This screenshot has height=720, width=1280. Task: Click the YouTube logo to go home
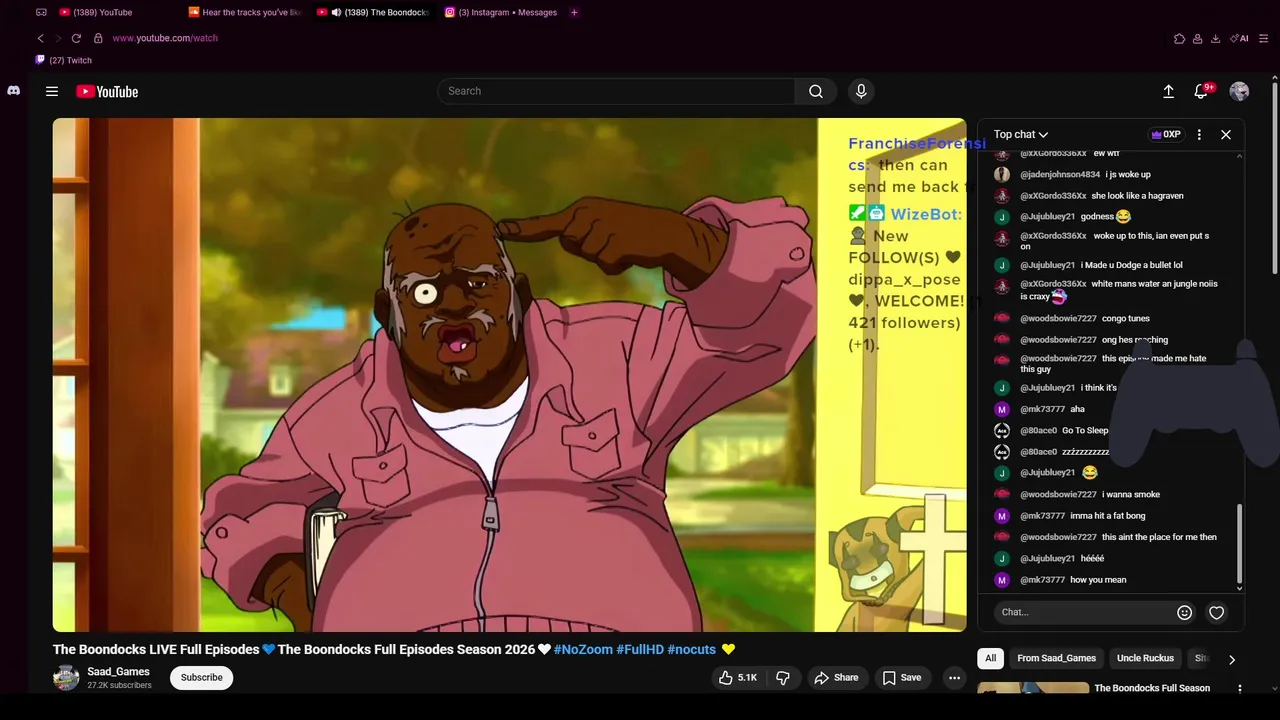tap(107, 91)
